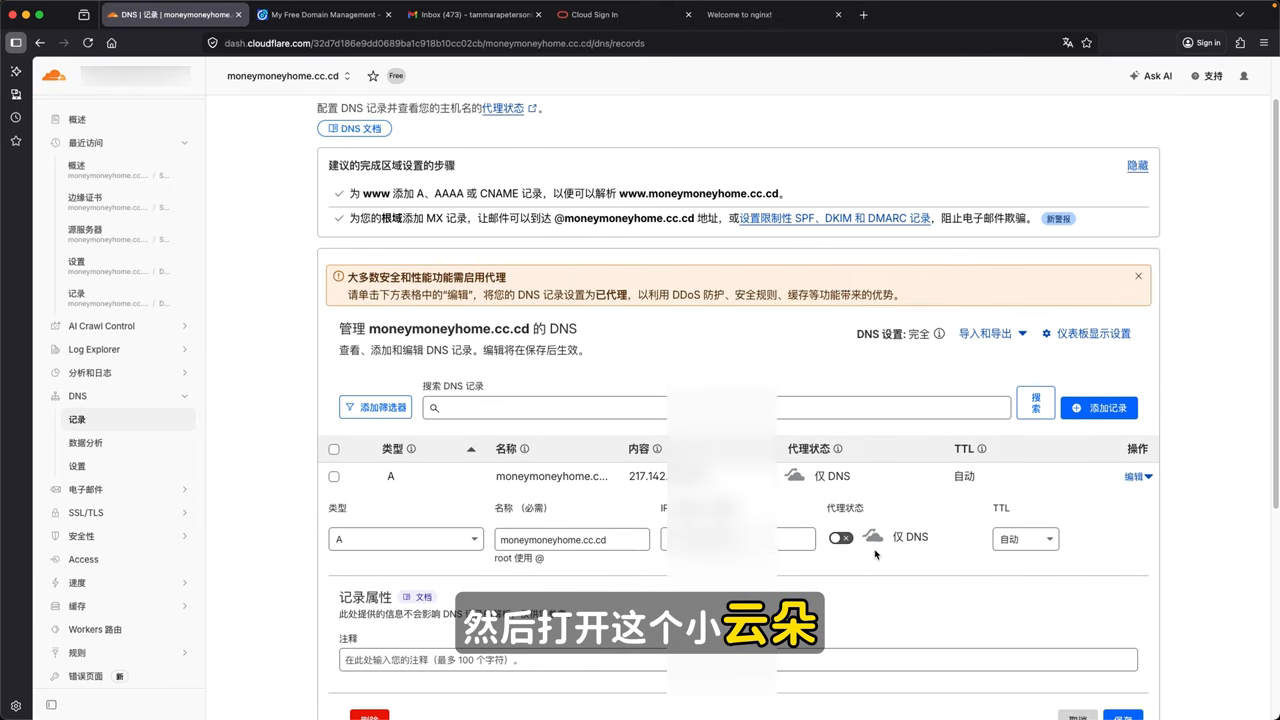Open the AI sparkle icon in side rail
Image resolution: width=1280 pixels, height=720 pixels.
pos(15,71)
